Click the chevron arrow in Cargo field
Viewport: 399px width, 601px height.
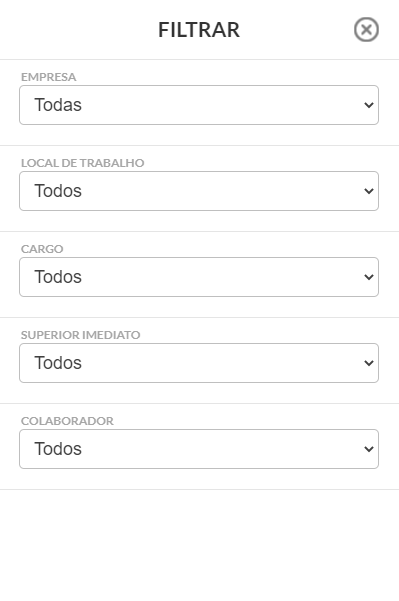(x=369, y=277)
